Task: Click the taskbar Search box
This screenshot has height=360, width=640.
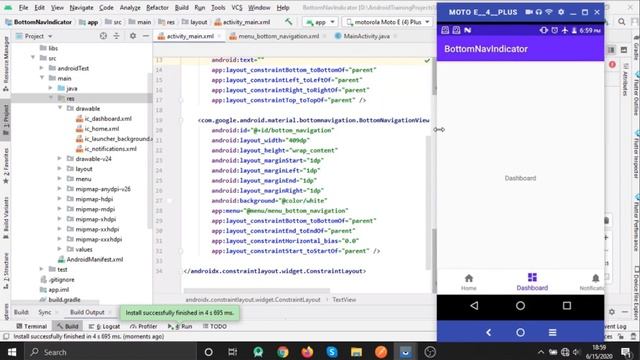Action: pos(110,352)
